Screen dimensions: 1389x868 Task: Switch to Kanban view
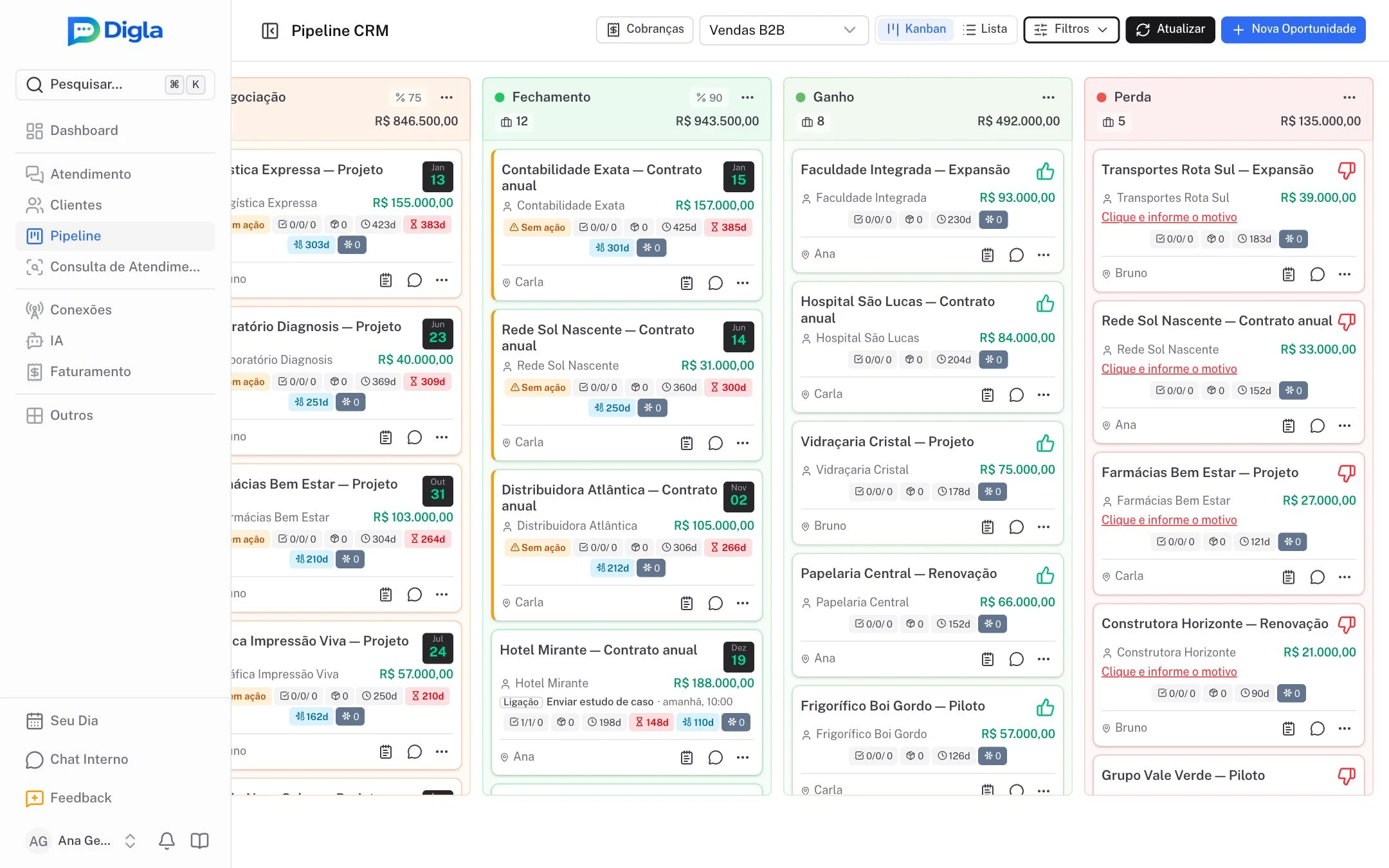[x=916, y=29]
